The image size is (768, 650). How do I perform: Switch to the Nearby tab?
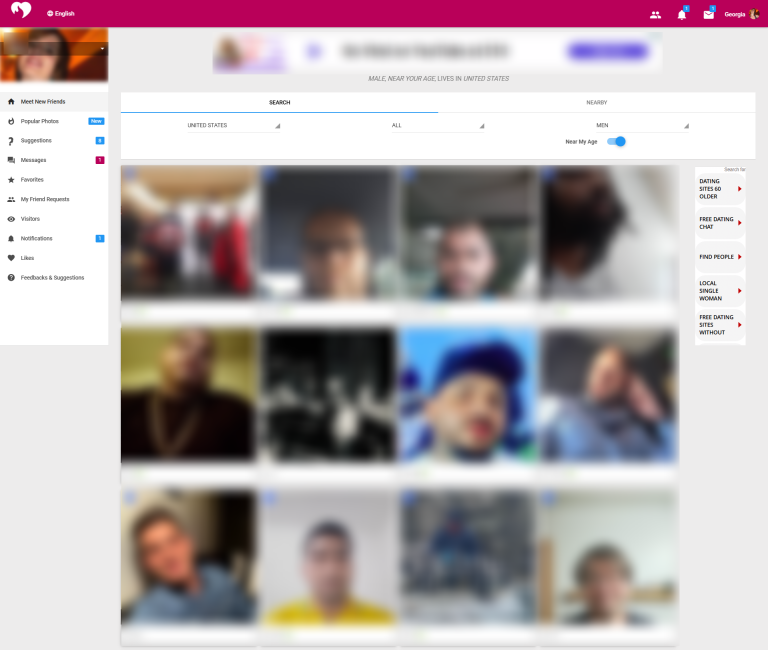(596, 102)
